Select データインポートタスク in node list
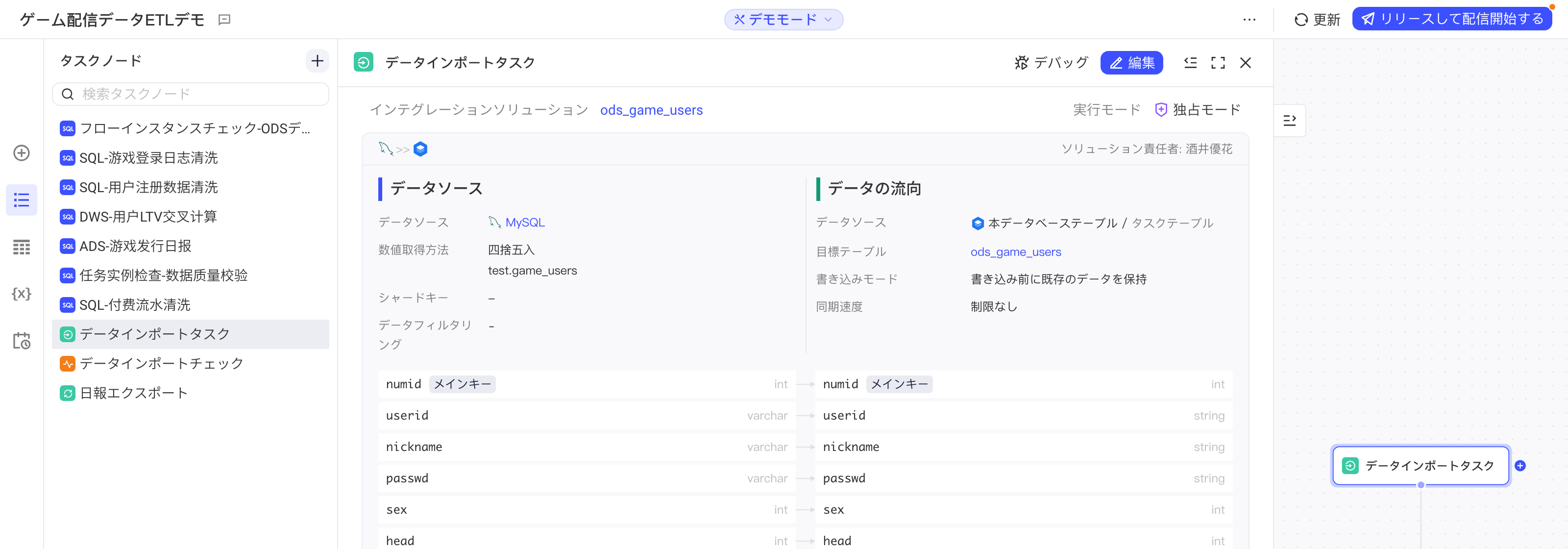Viewport: 1568px width, 549px height. pyautogui.click(x=191, y=334)
